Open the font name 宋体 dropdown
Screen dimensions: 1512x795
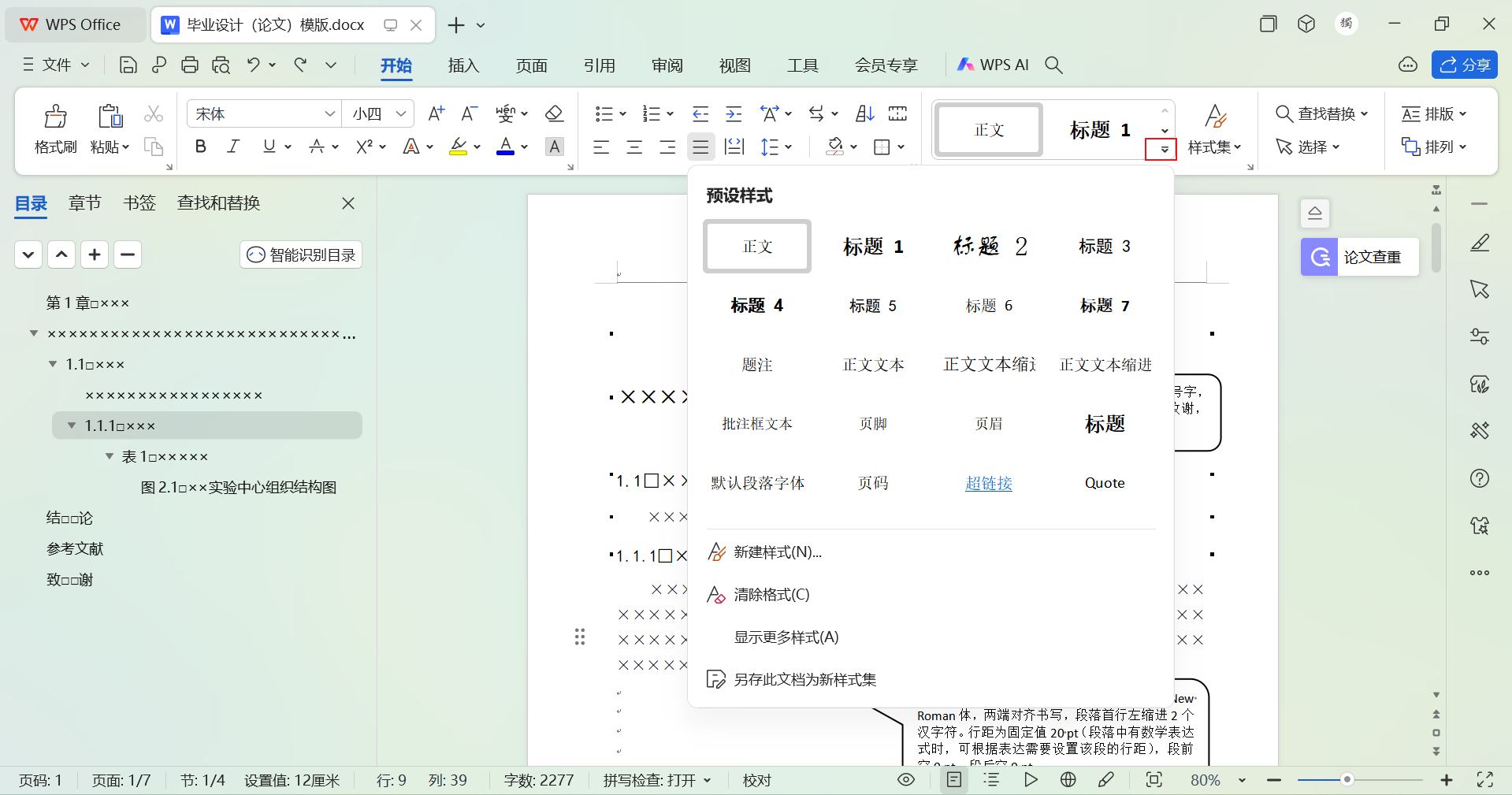(330, 113)
